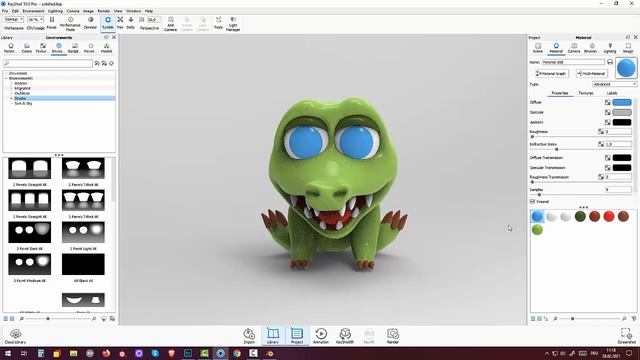Click the Multi-Material button
640x360 pixels.
click(592, 73)
